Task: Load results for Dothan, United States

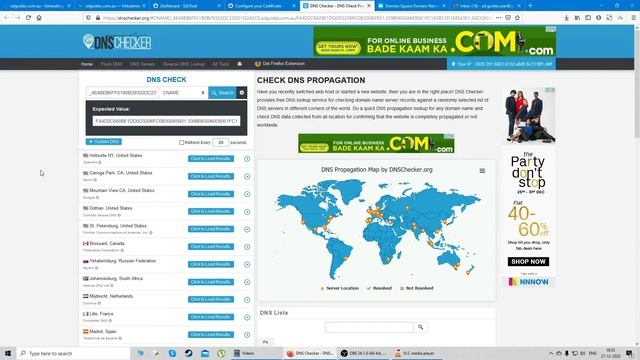Action: pos(211,211)
